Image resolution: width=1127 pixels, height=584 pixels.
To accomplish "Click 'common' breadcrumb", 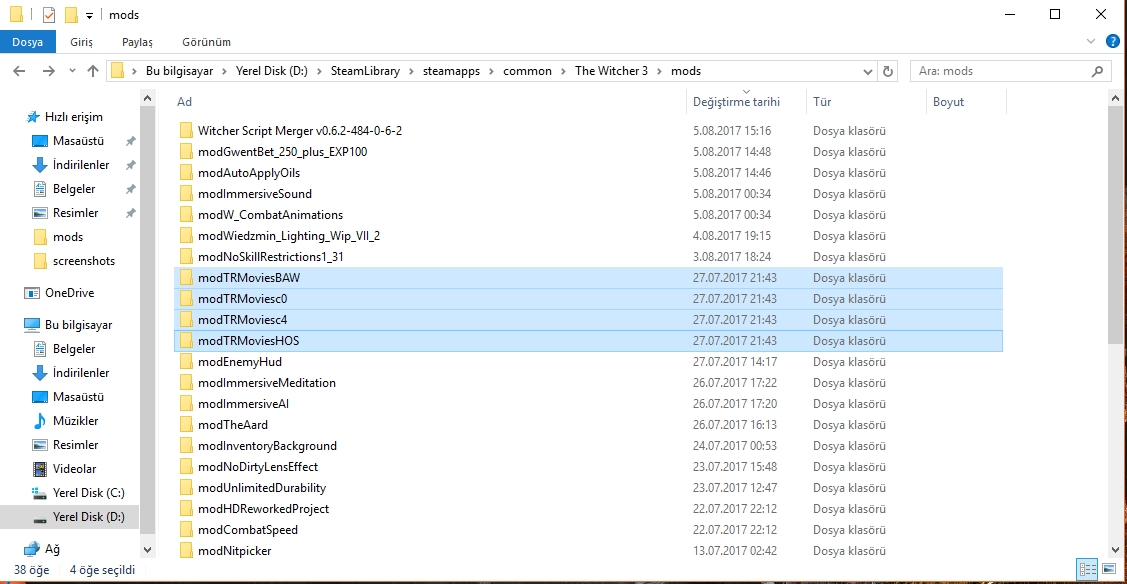I will pyautogui.click(x=528, y=71).
